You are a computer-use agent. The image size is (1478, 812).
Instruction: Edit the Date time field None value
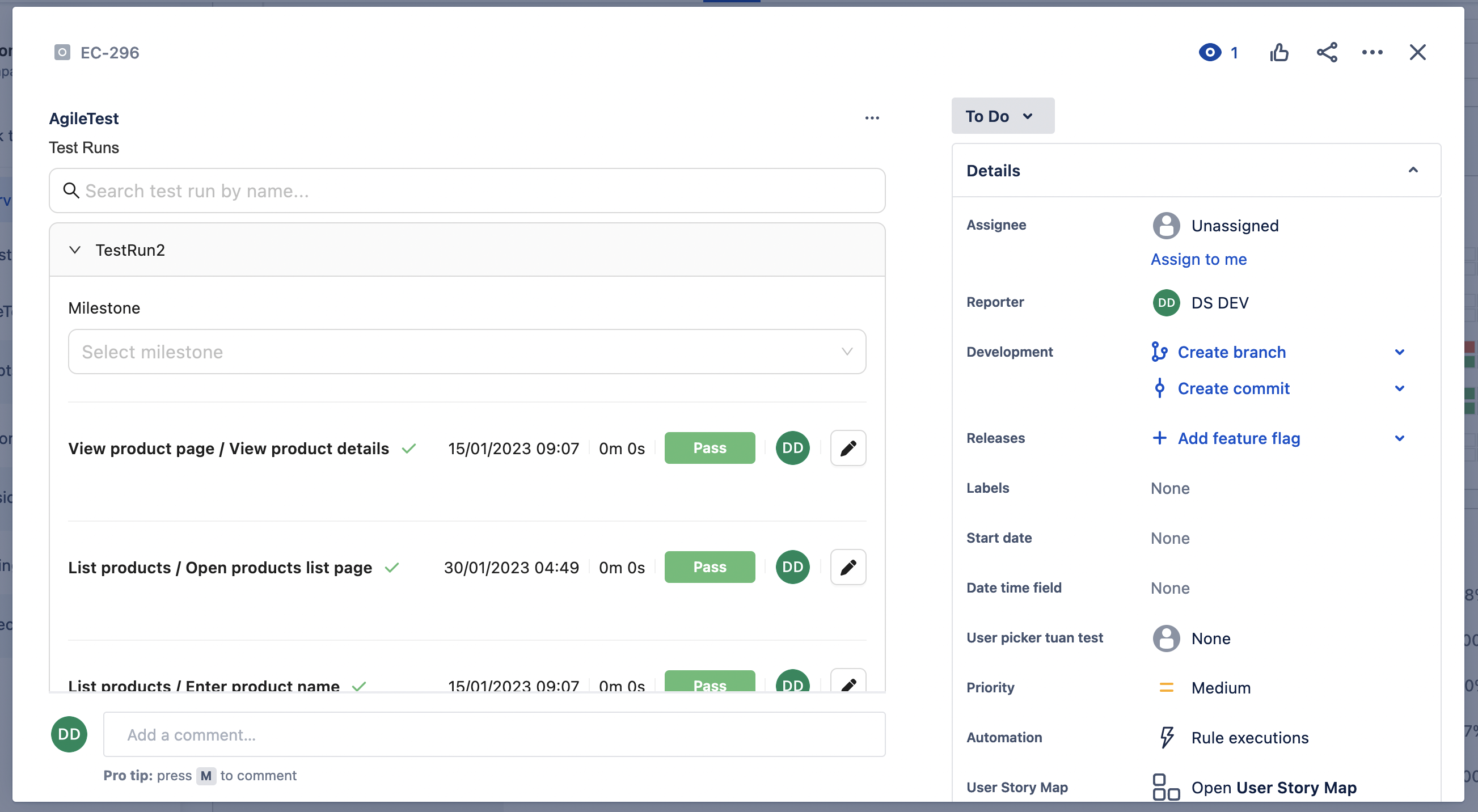point(1170,588)
